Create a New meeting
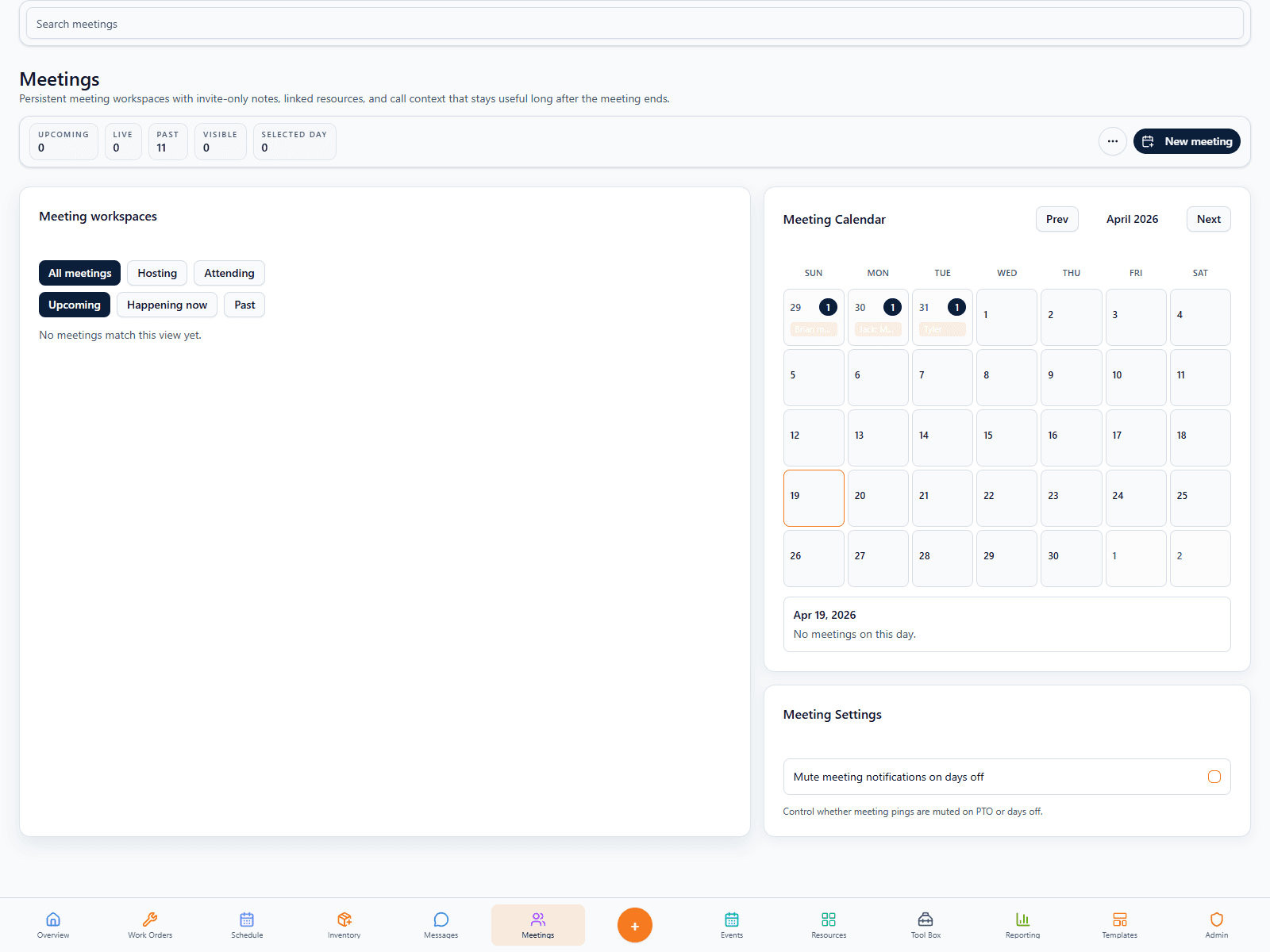Image resolution: width=1270 pixels, height=952 pixels. tap(1187, 141)
